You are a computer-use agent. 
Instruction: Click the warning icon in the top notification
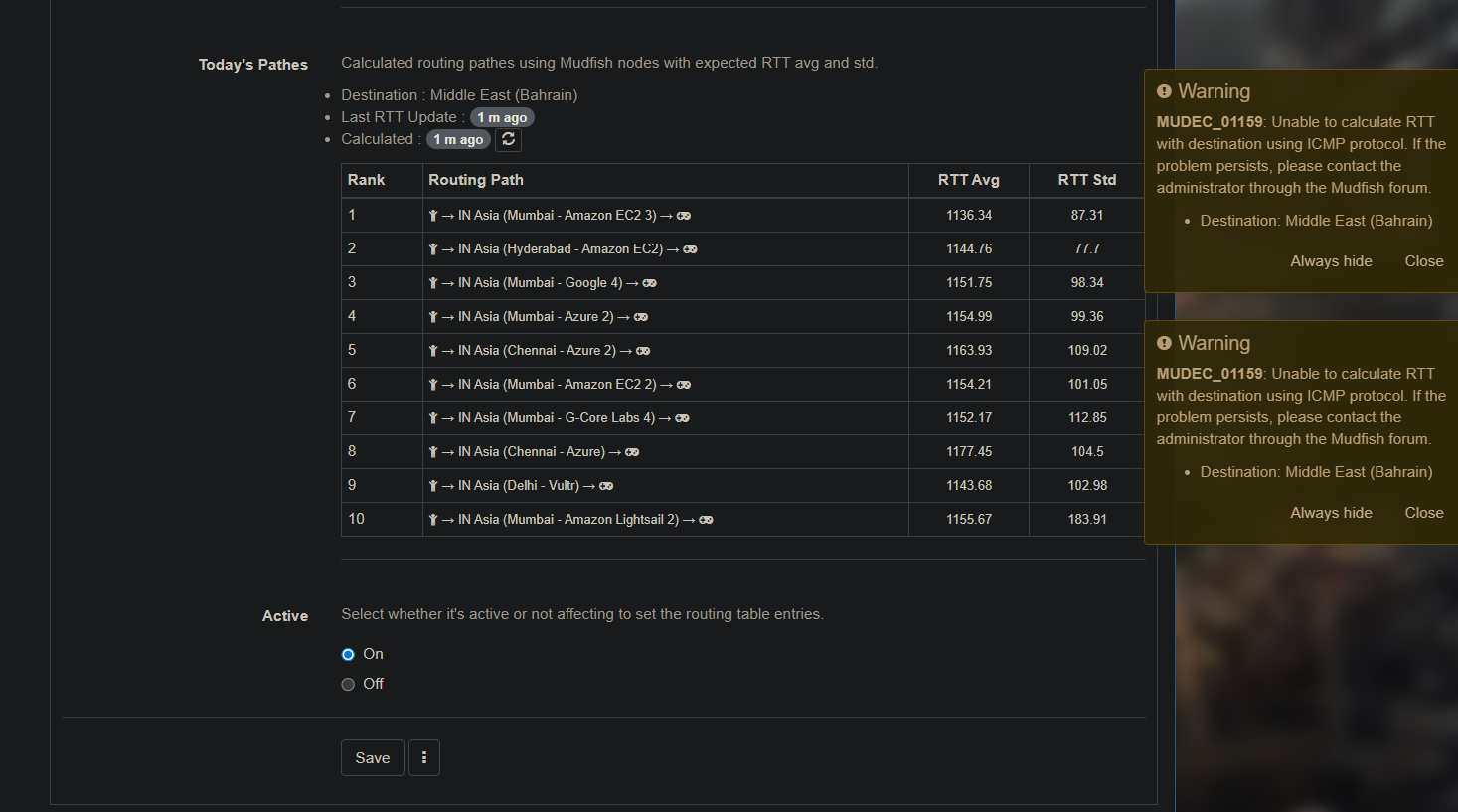(x=1164, y=91)
